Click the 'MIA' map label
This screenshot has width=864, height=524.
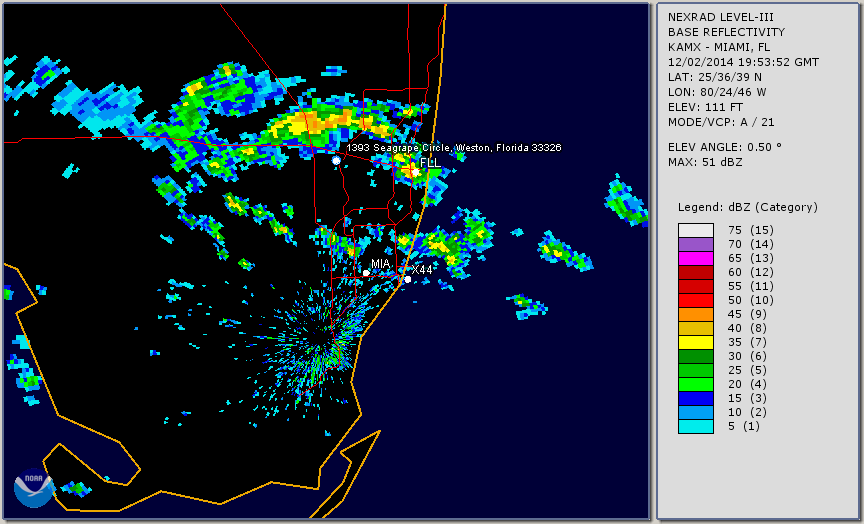tap(380, 264)
